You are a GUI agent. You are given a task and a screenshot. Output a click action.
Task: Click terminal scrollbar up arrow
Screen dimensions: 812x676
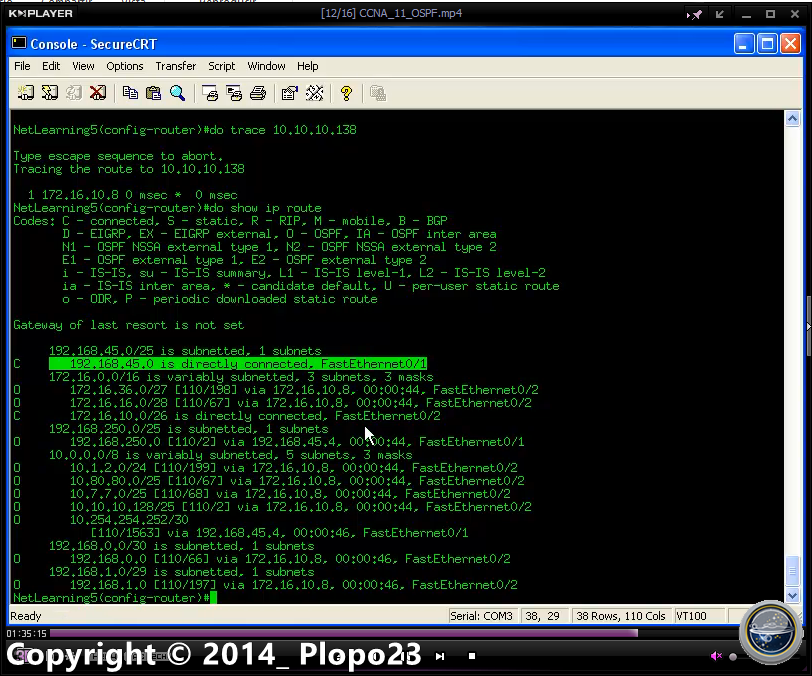[x=792, y=119]
